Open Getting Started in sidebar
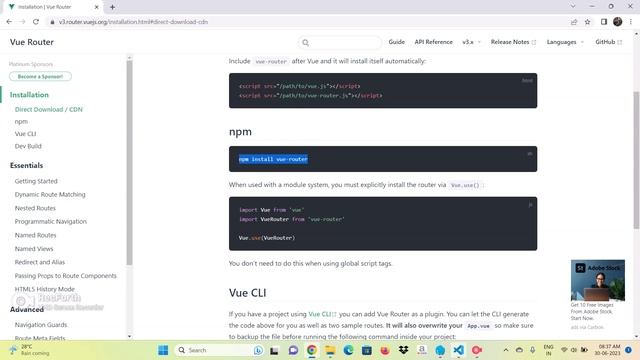 pos(36,181)
